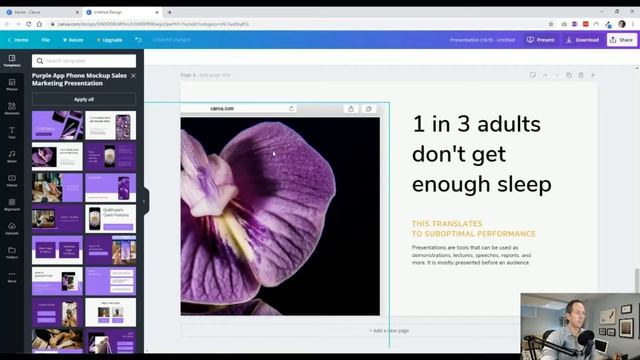640x360 pixels.
Task: Undo the last change
Action: pyautogui.click(x=138, y=40)
